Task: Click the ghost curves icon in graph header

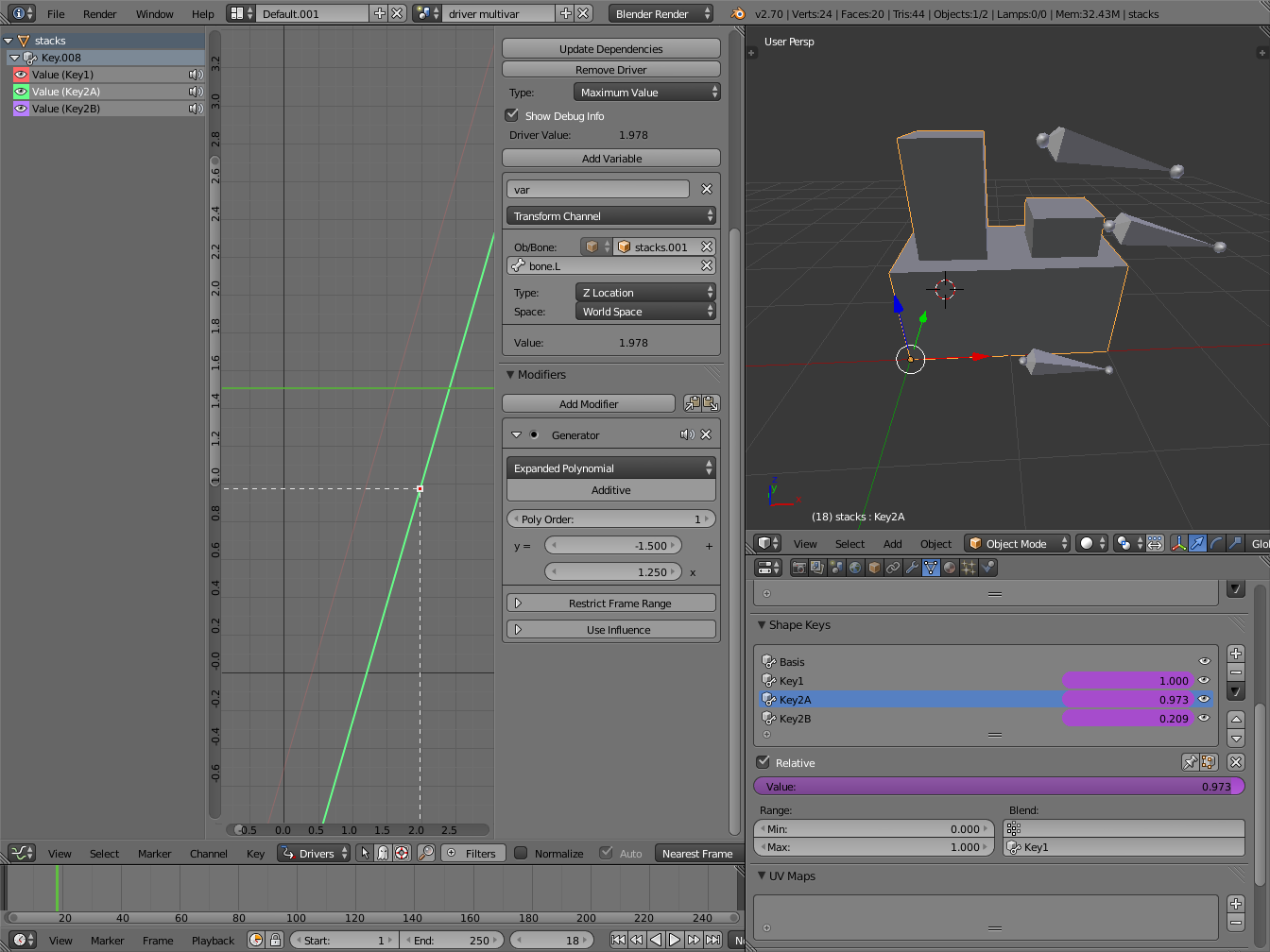Action: (x=383, y=853)
